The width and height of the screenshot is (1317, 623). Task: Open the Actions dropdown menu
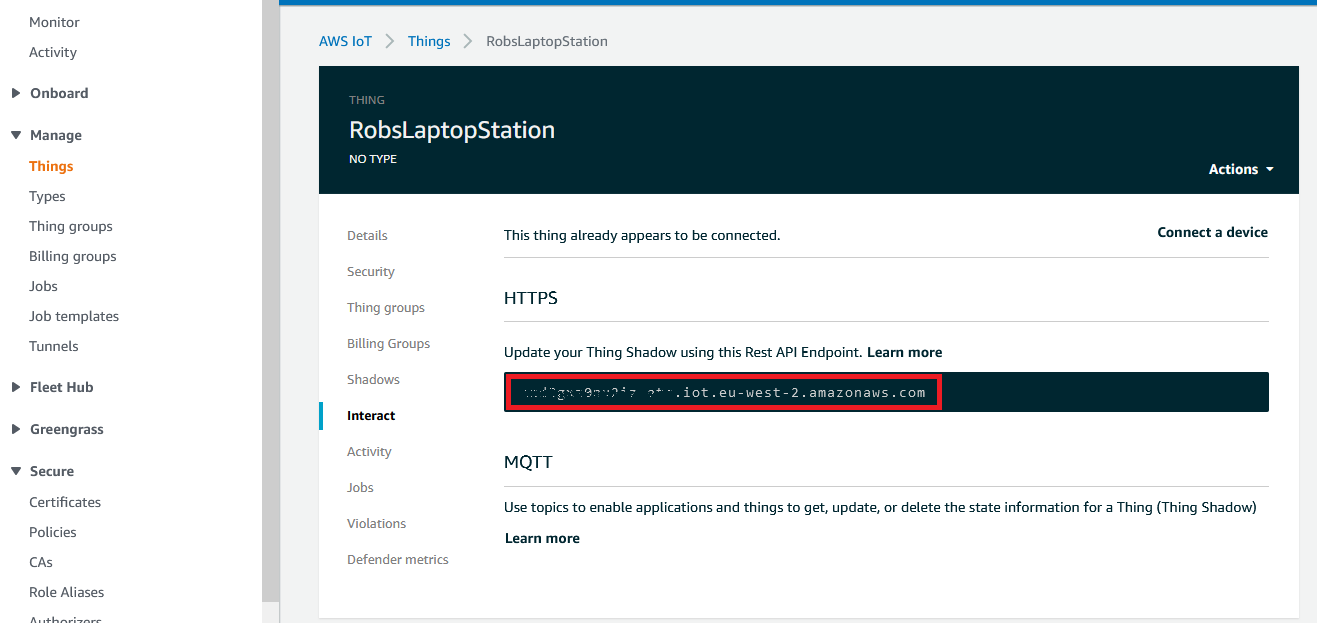(1240, 169)
